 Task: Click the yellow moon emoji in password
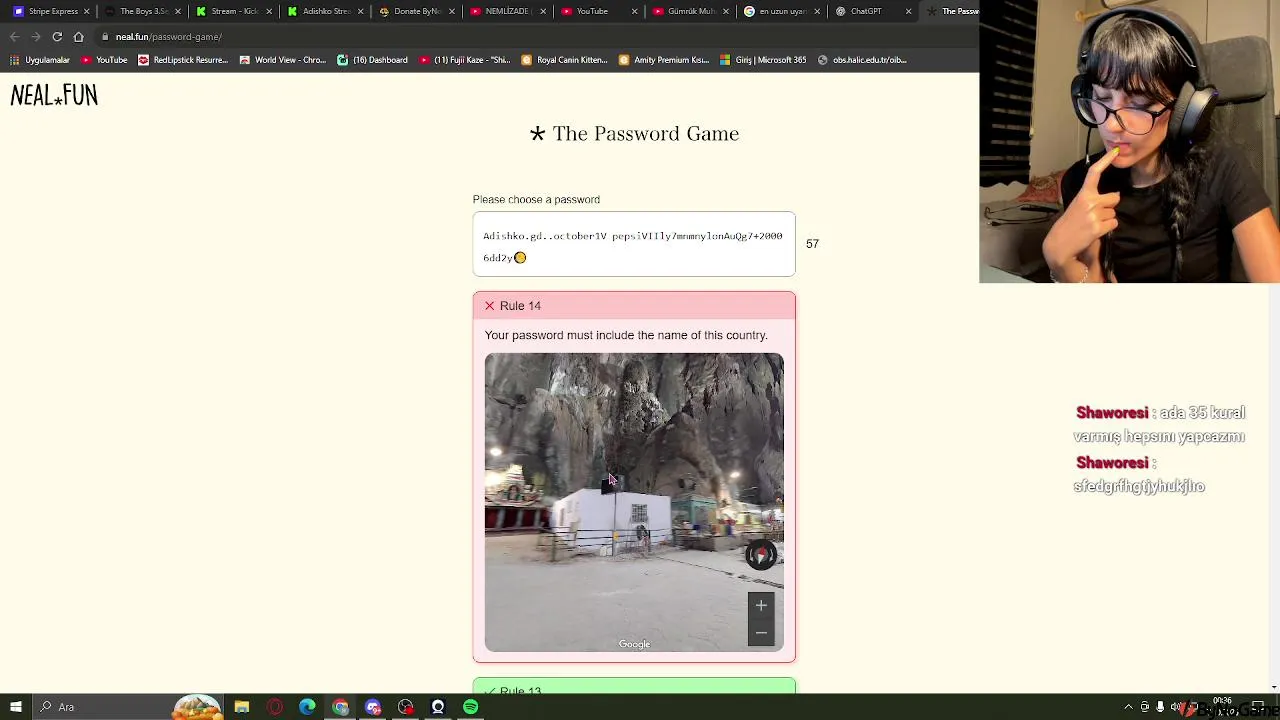click(x=520, y=258)
